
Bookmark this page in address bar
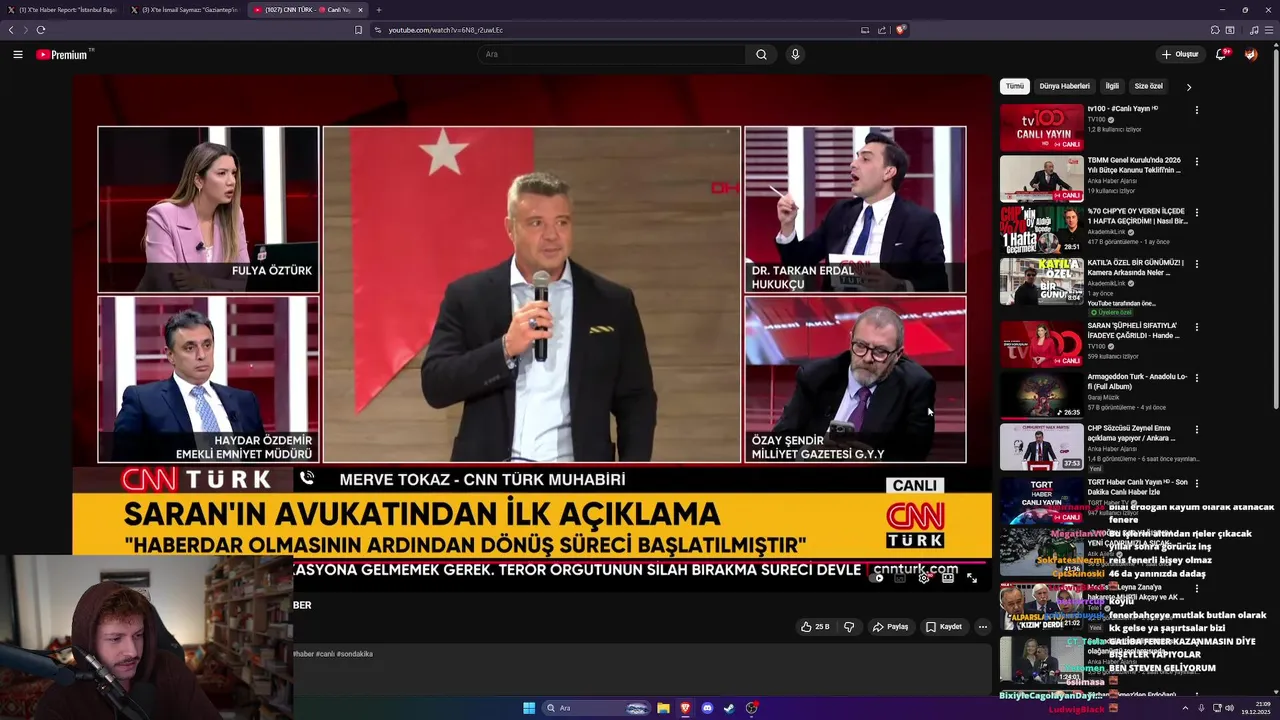[x=358, y=30]
